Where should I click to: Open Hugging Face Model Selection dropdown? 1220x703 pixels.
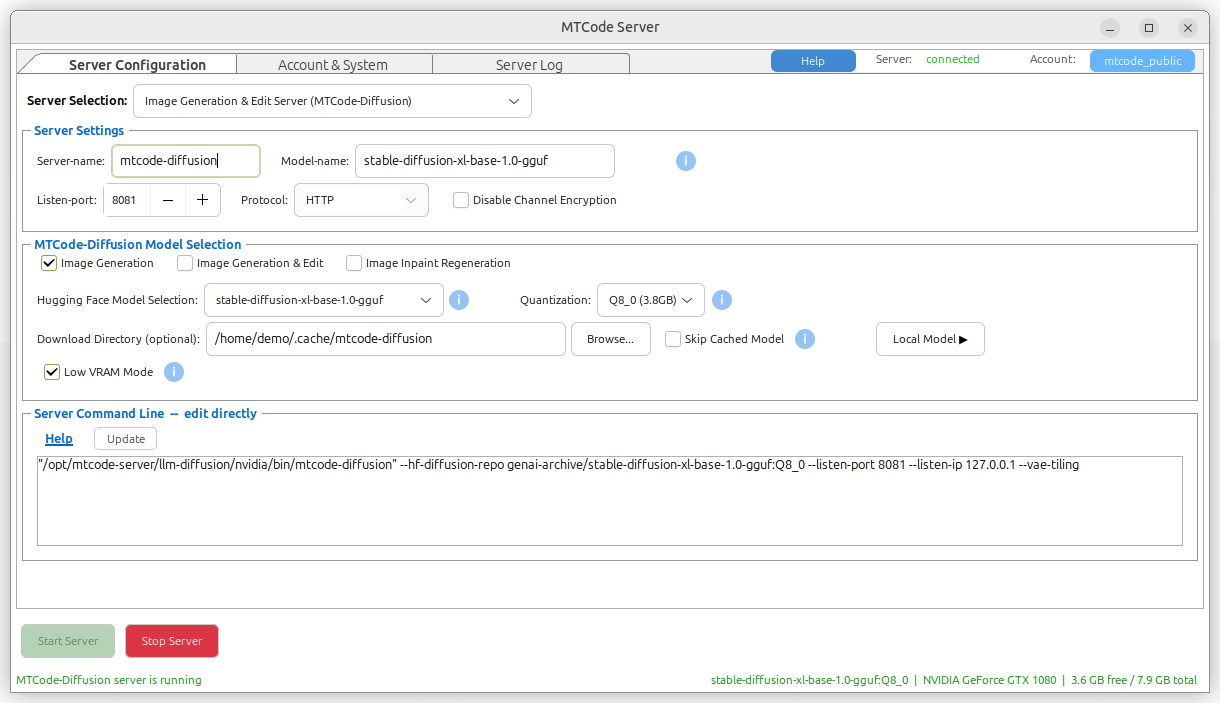[x=323, y=300]
